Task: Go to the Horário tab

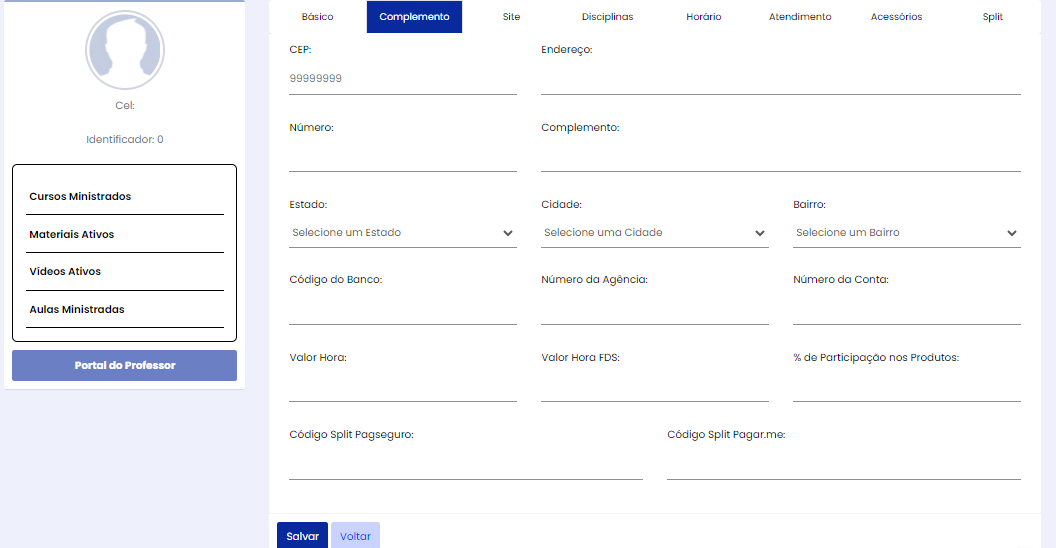Action: pos(704,17)
